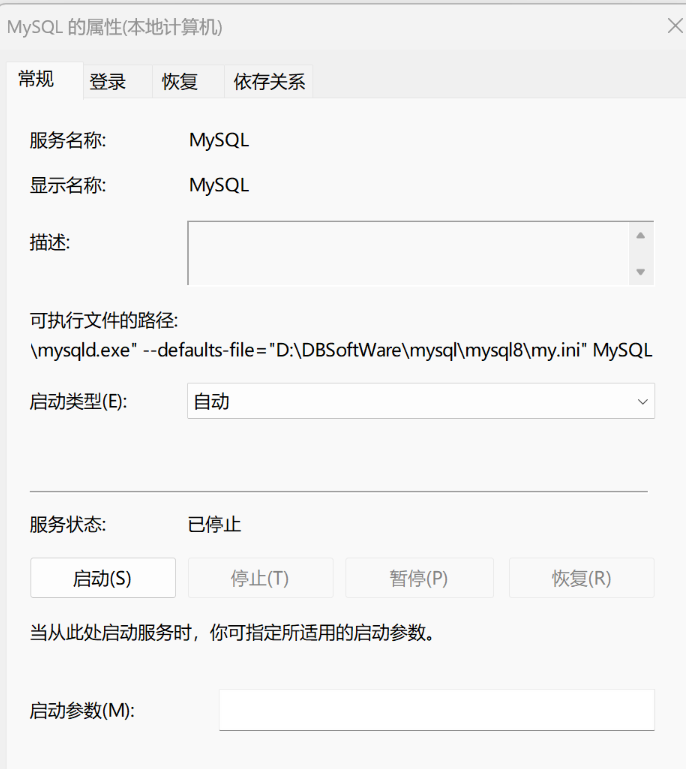The image size is (686, 769).
Task: Click the window title MySQL 的属性(本地计算机)
Action: [x=115, y=27]
